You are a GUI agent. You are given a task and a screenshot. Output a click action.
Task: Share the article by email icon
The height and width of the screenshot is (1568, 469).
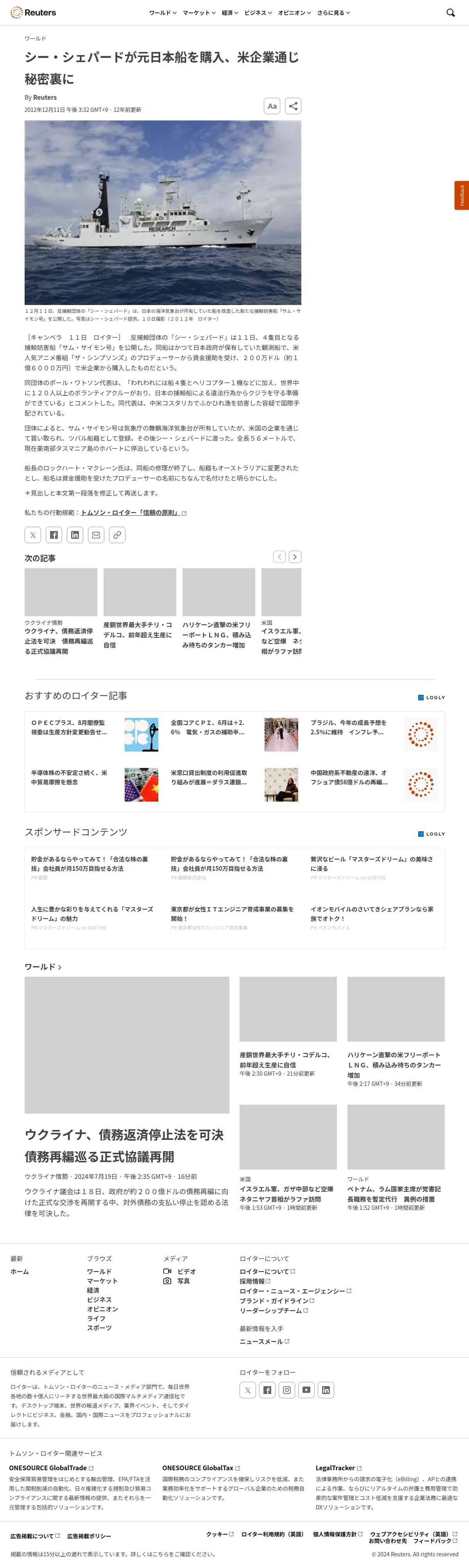(x=96, y=535)
